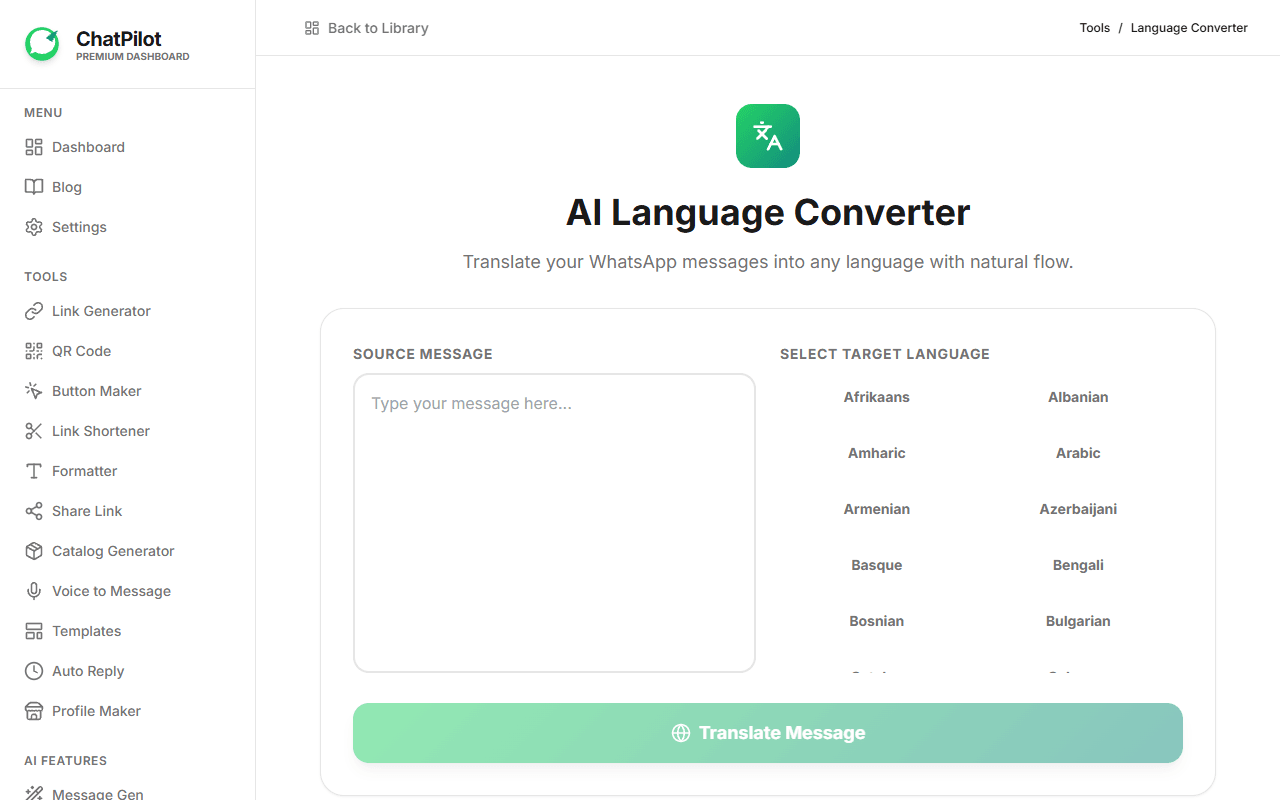Select the Profile Maker tool
The height and width of the screenshot is (800, 1280).
97,711
